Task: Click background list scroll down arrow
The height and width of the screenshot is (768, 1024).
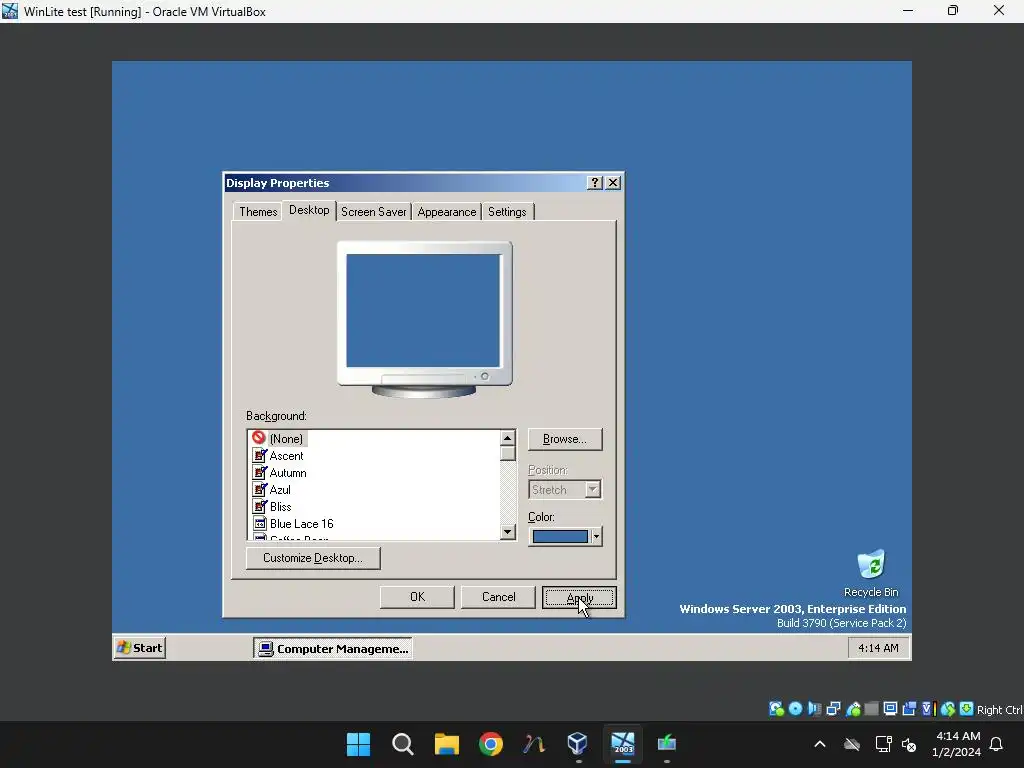Action: (507, 532)
